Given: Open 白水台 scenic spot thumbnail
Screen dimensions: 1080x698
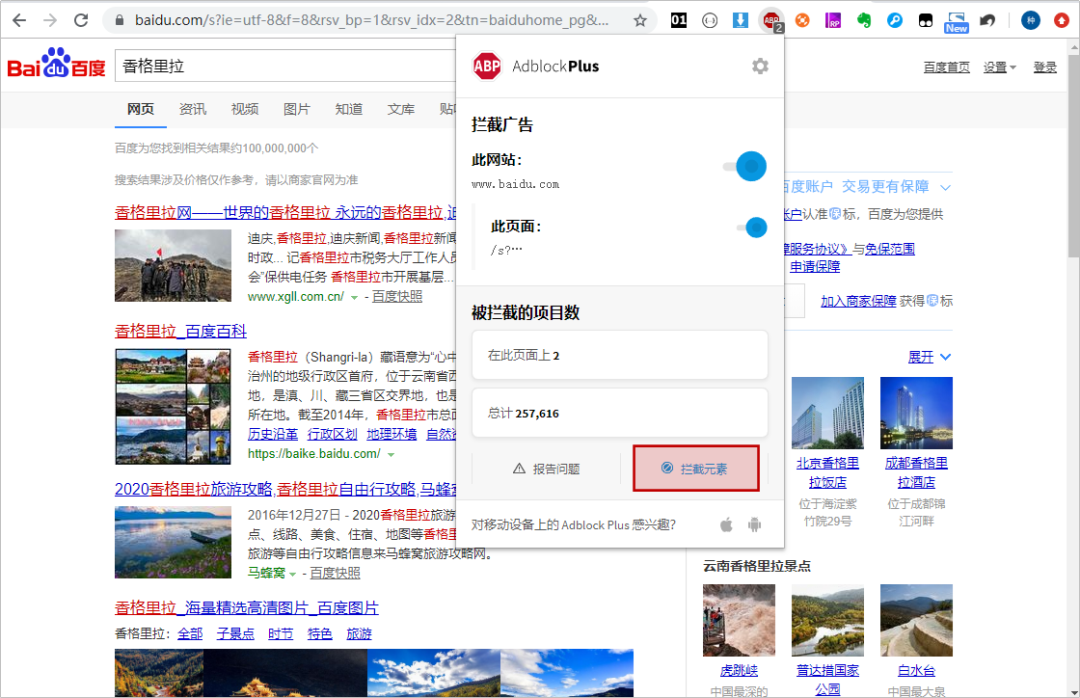Looking at the screenshot, I should [916, 620].
